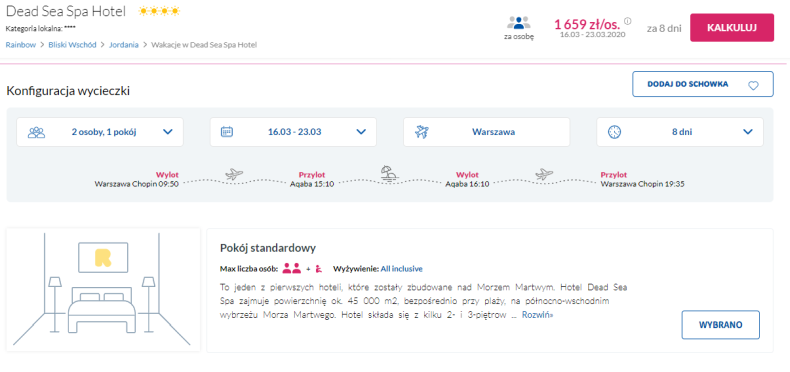Go to Bliski Wschód breadcrumb
This screenshot has width=790, height=372.
click(x=72, y=45)
